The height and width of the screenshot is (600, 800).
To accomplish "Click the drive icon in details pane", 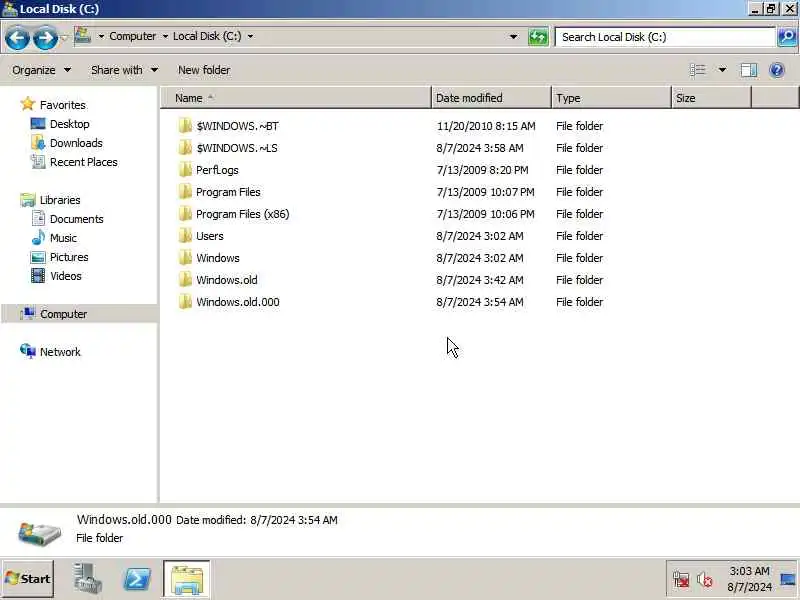I will 39,533.
